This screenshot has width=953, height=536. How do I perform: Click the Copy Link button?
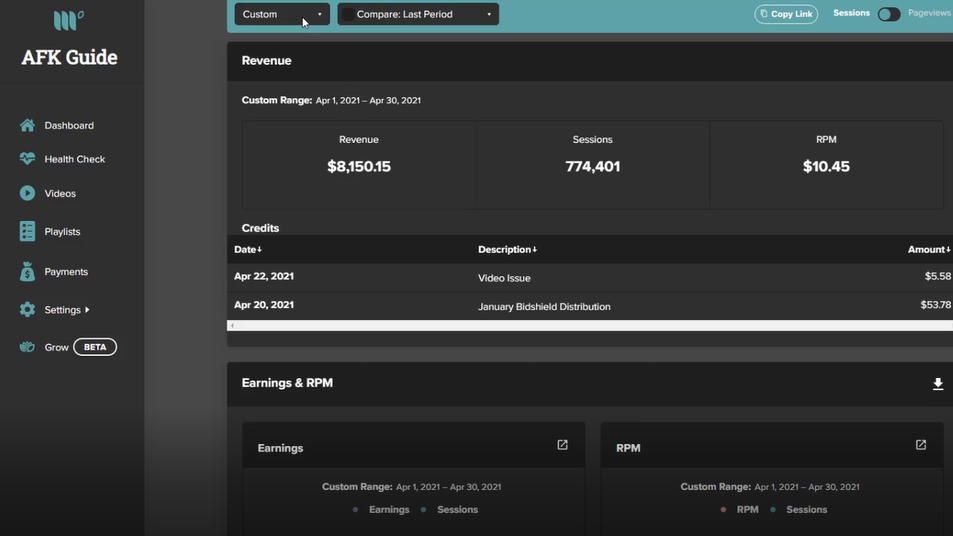point(786,14)
